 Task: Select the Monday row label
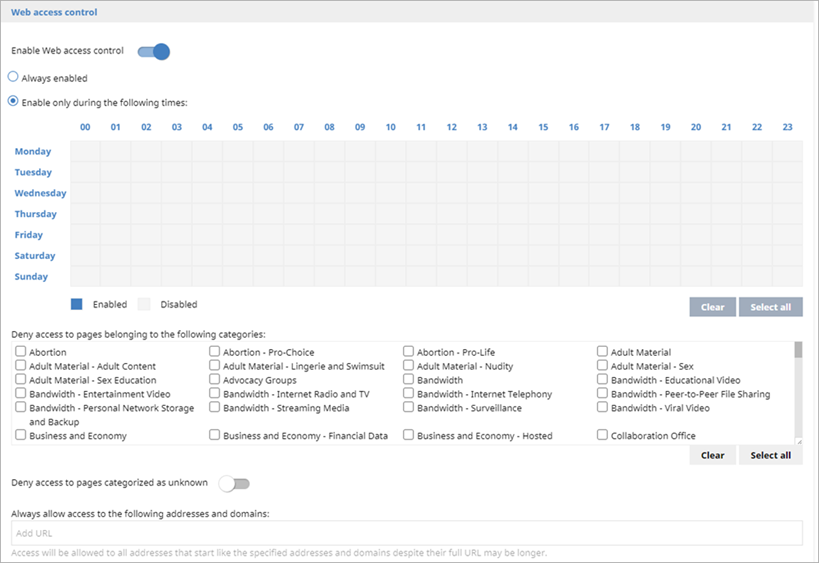coord(33,151)
